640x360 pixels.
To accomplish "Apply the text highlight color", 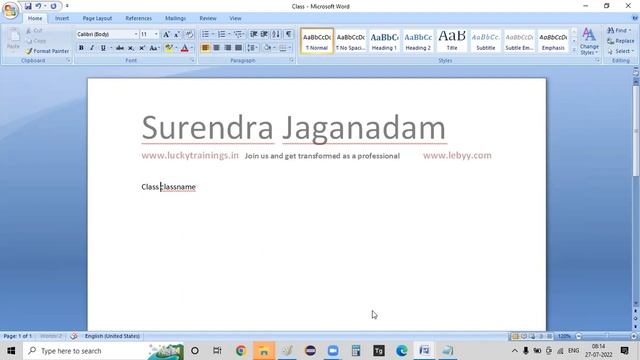I will pos(169,48).
